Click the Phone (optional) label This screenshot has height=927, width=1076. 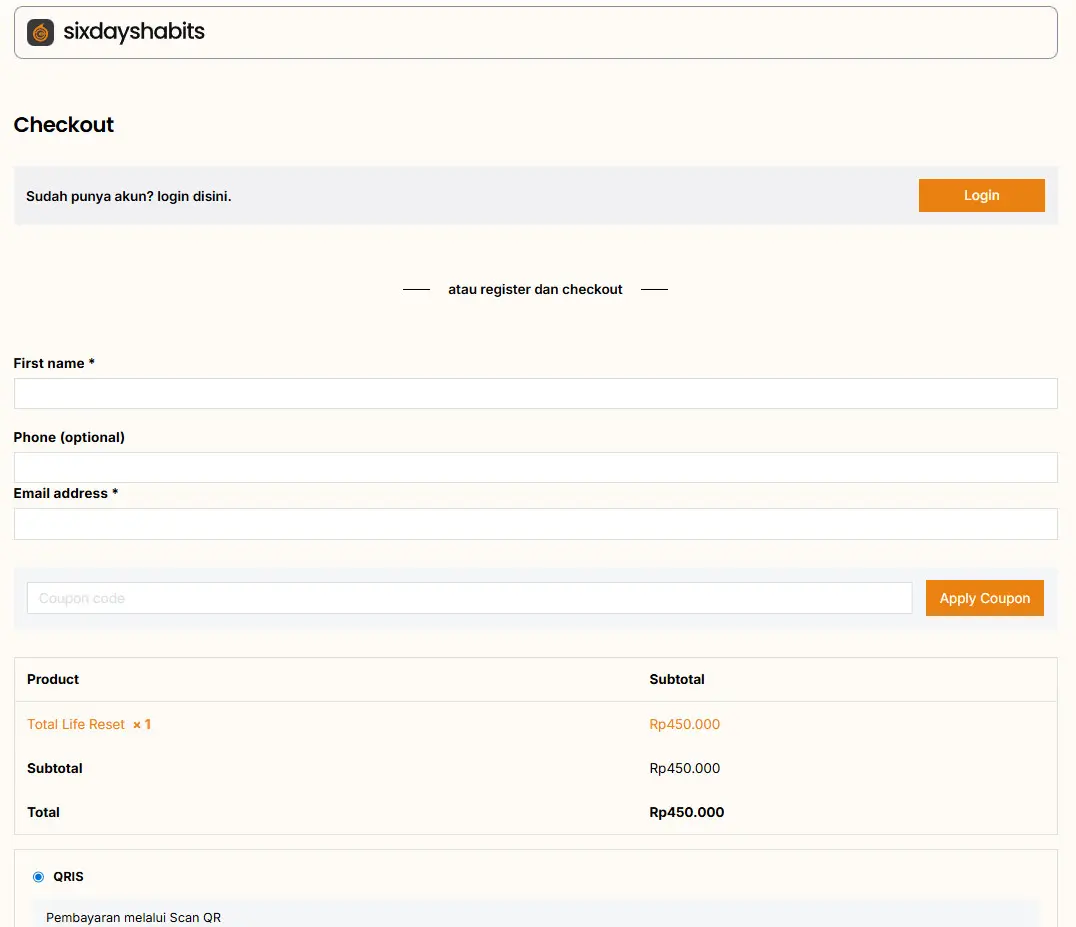pos(69,437)
